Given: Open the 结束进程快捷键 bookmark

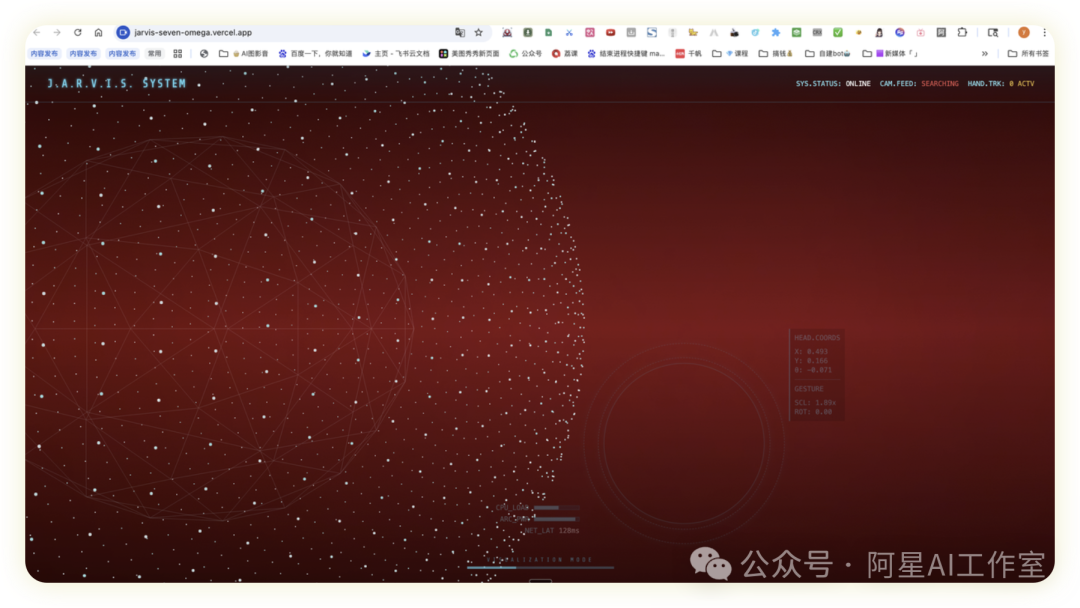Looking at the screenshot, I should click(x=626, y=54).
